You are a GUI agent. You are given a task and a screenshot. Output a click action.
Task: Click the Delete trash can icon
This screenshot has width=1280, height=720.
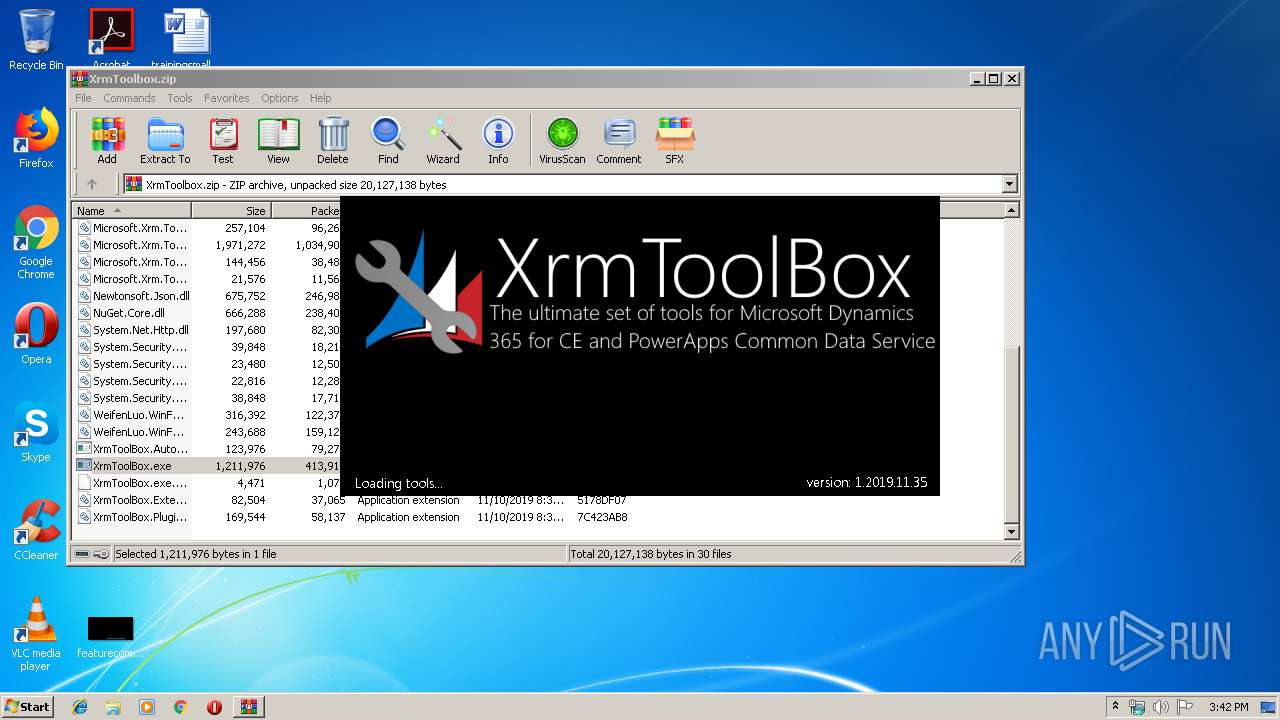coord(333,140)
